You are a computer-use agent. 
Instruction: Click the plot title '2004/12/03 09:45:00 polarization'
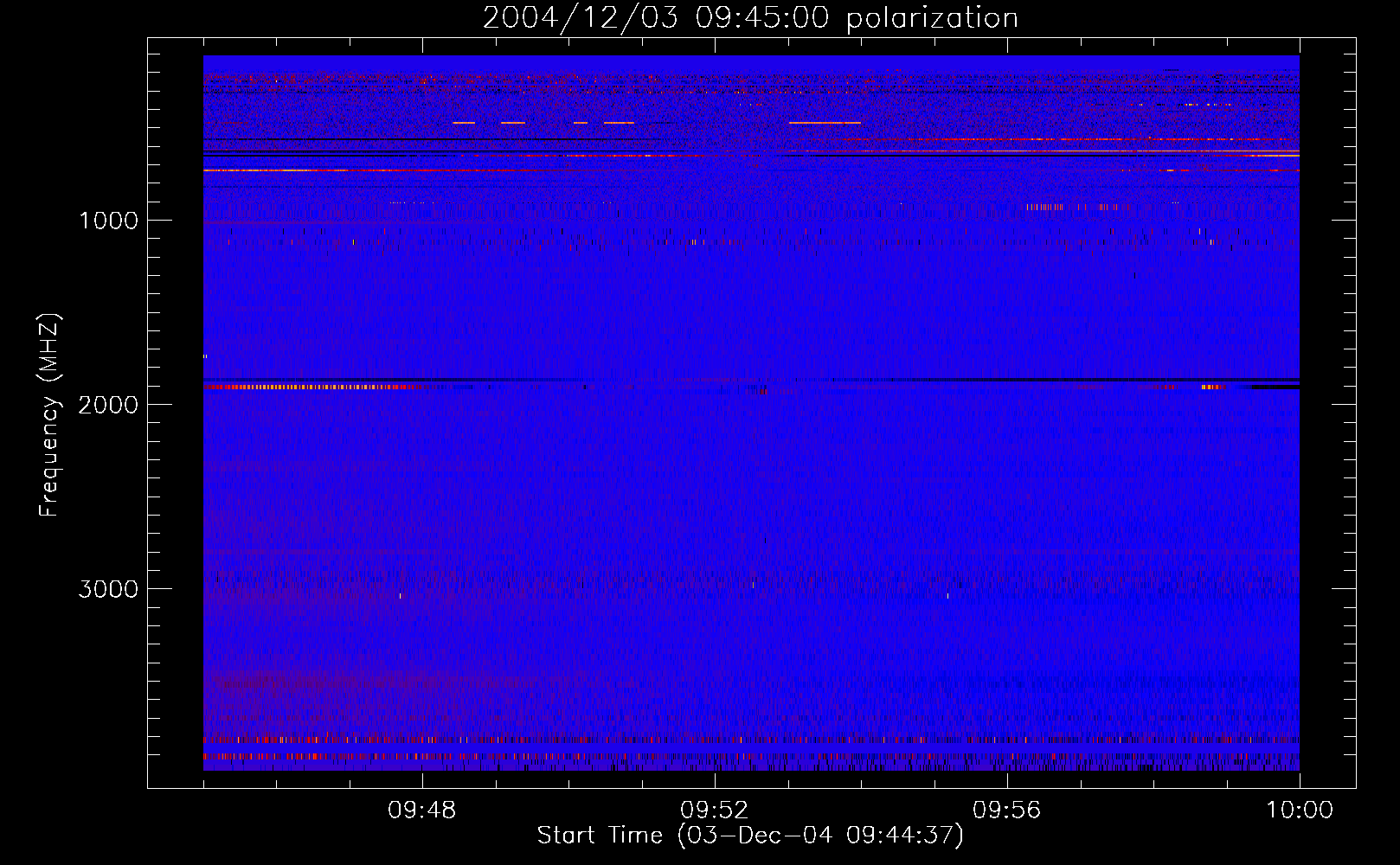pos(750,18)
